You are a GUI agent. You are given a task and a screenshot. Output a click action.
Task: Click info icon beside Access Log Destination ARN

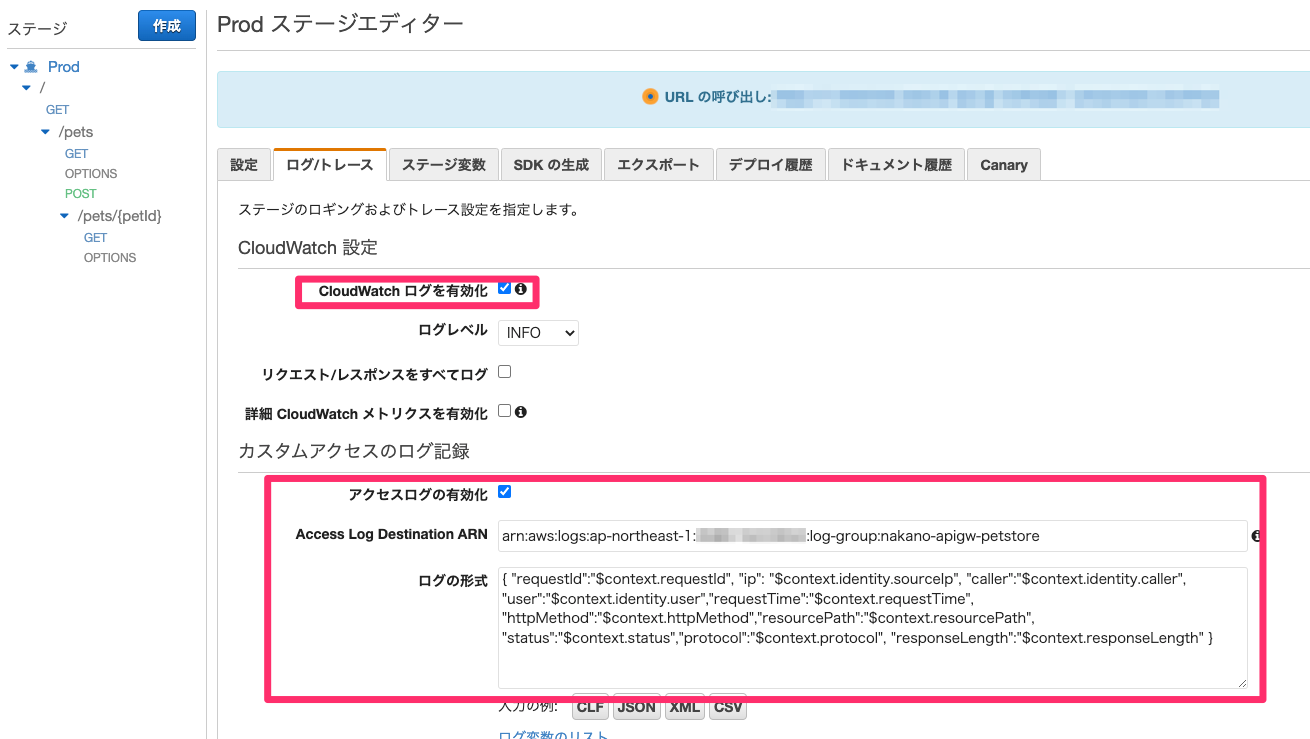(1256, 536)
